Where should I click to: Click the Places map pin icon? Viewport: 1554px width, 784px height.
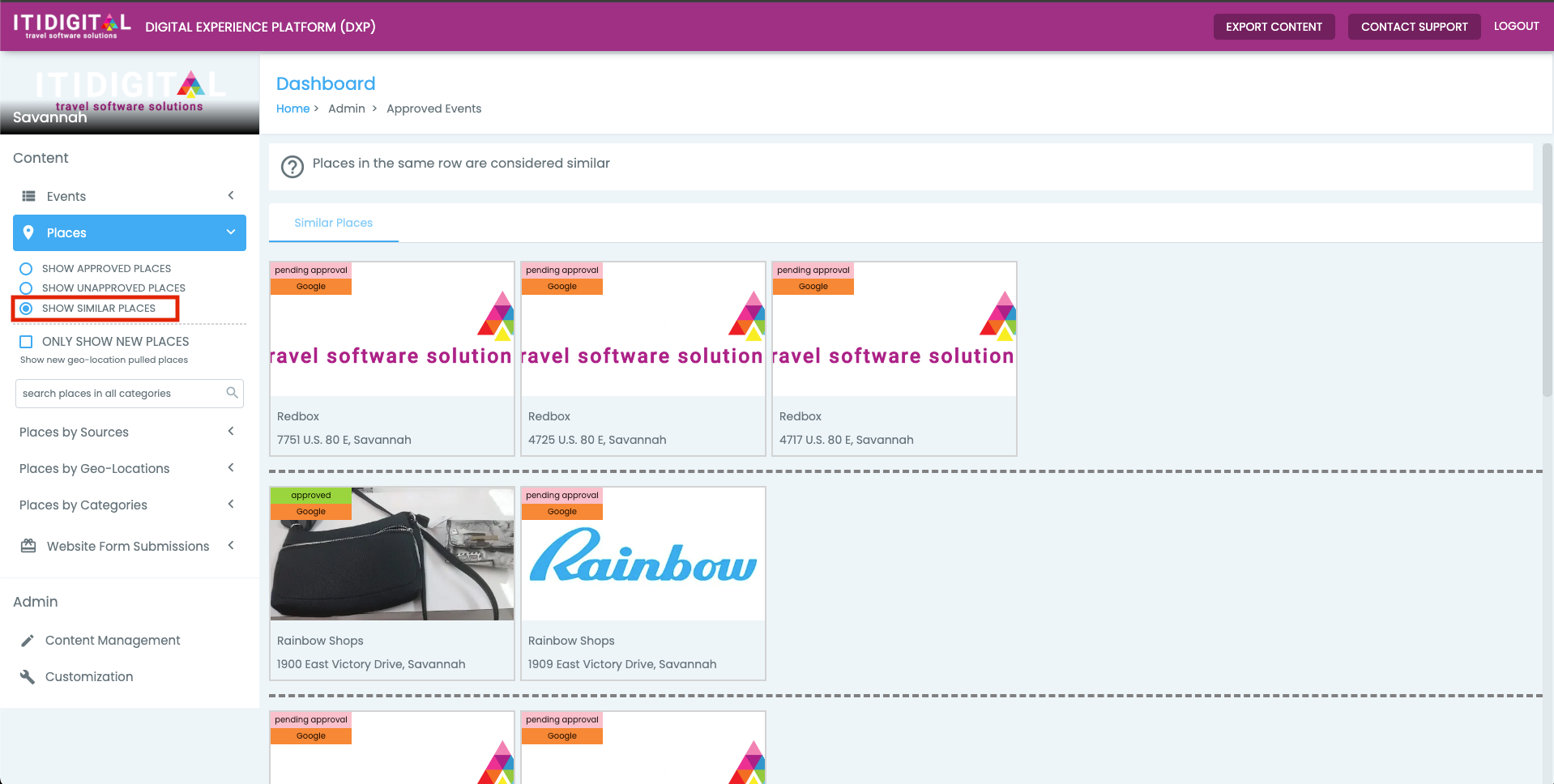tap(28, 232)
